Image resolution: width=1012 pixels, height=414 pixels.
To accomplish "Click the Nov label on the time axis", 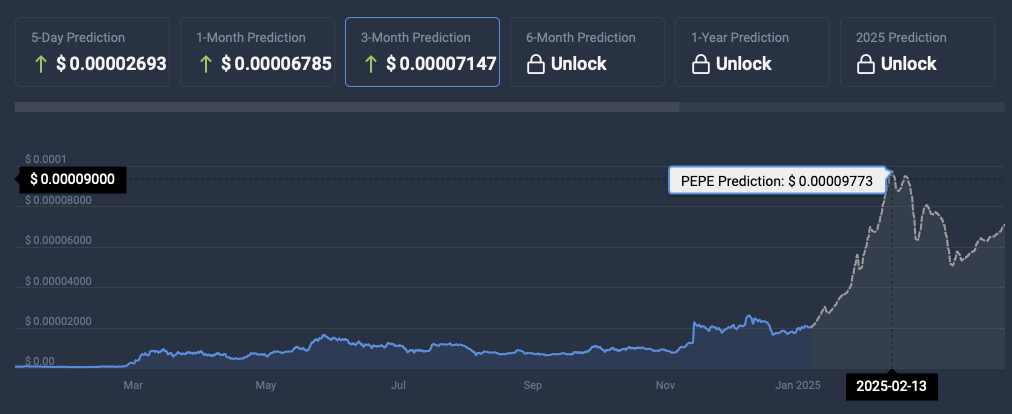I will (x=665, y=386).
